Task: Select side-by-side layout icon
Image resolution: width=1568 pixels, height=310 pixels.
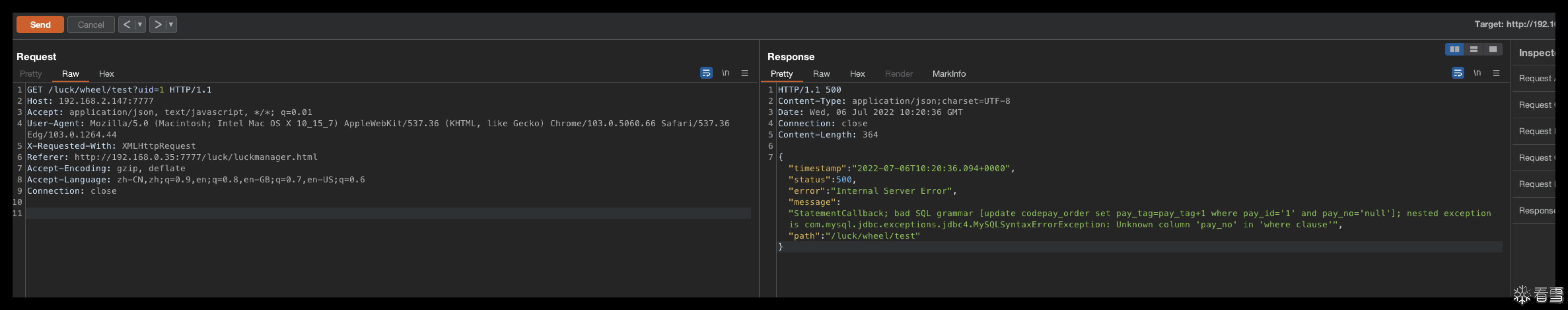Action: [1455, 49]
